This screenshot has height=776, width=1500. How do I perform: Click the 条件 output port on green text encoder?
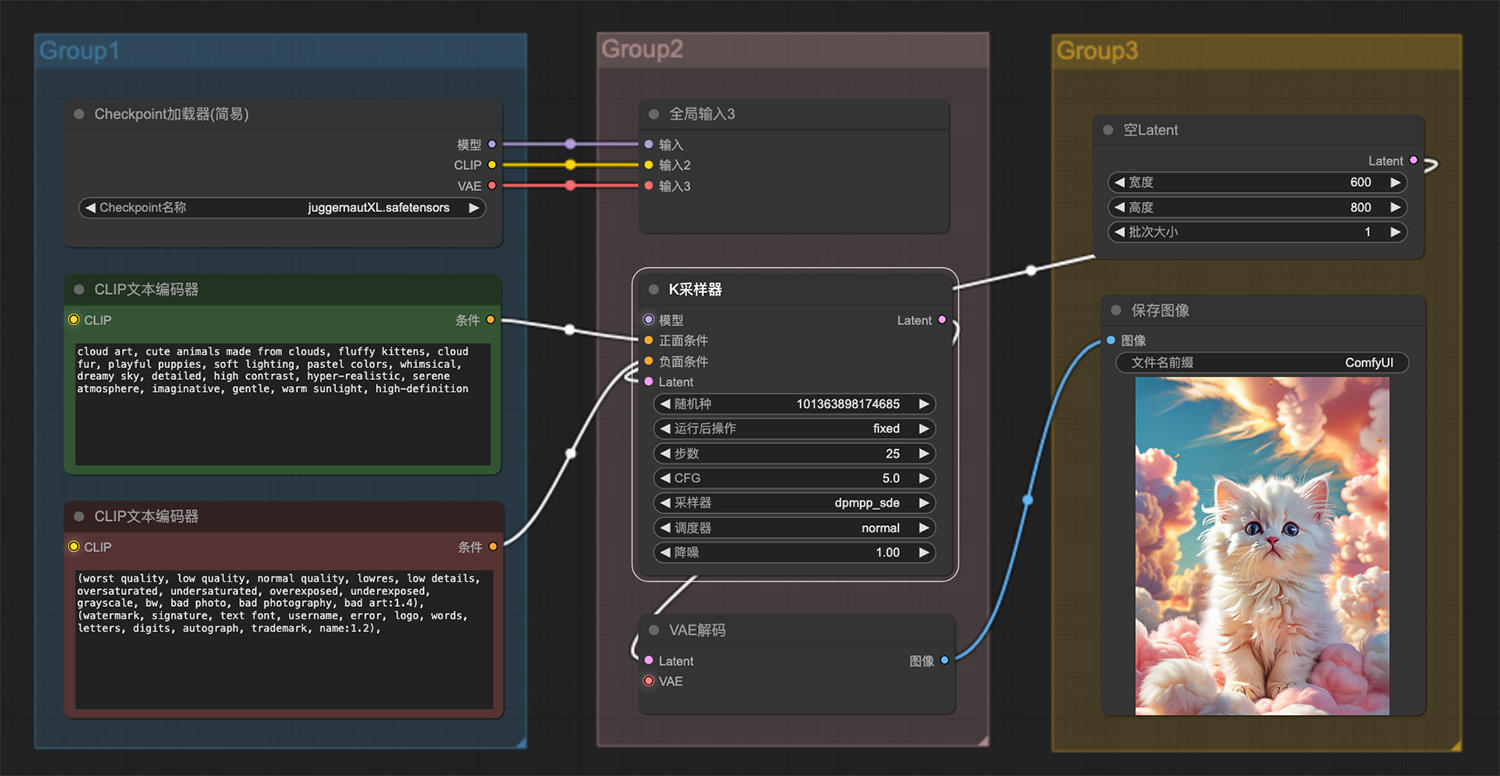[x=490, y=320]
